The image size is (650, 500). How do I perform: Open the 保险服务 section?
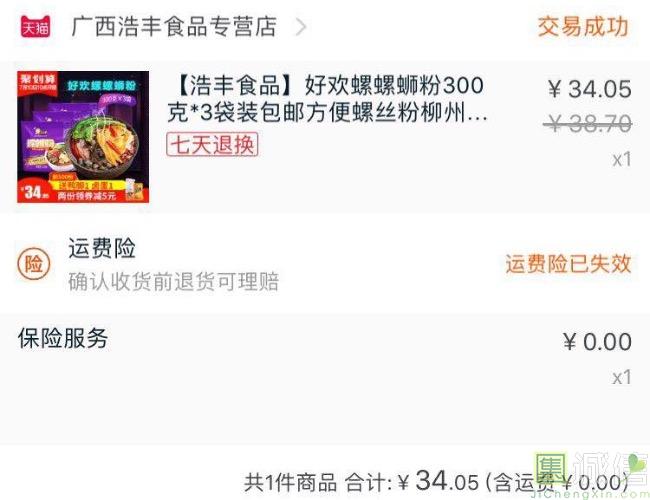pyautogui.click(x=63, y=338)
